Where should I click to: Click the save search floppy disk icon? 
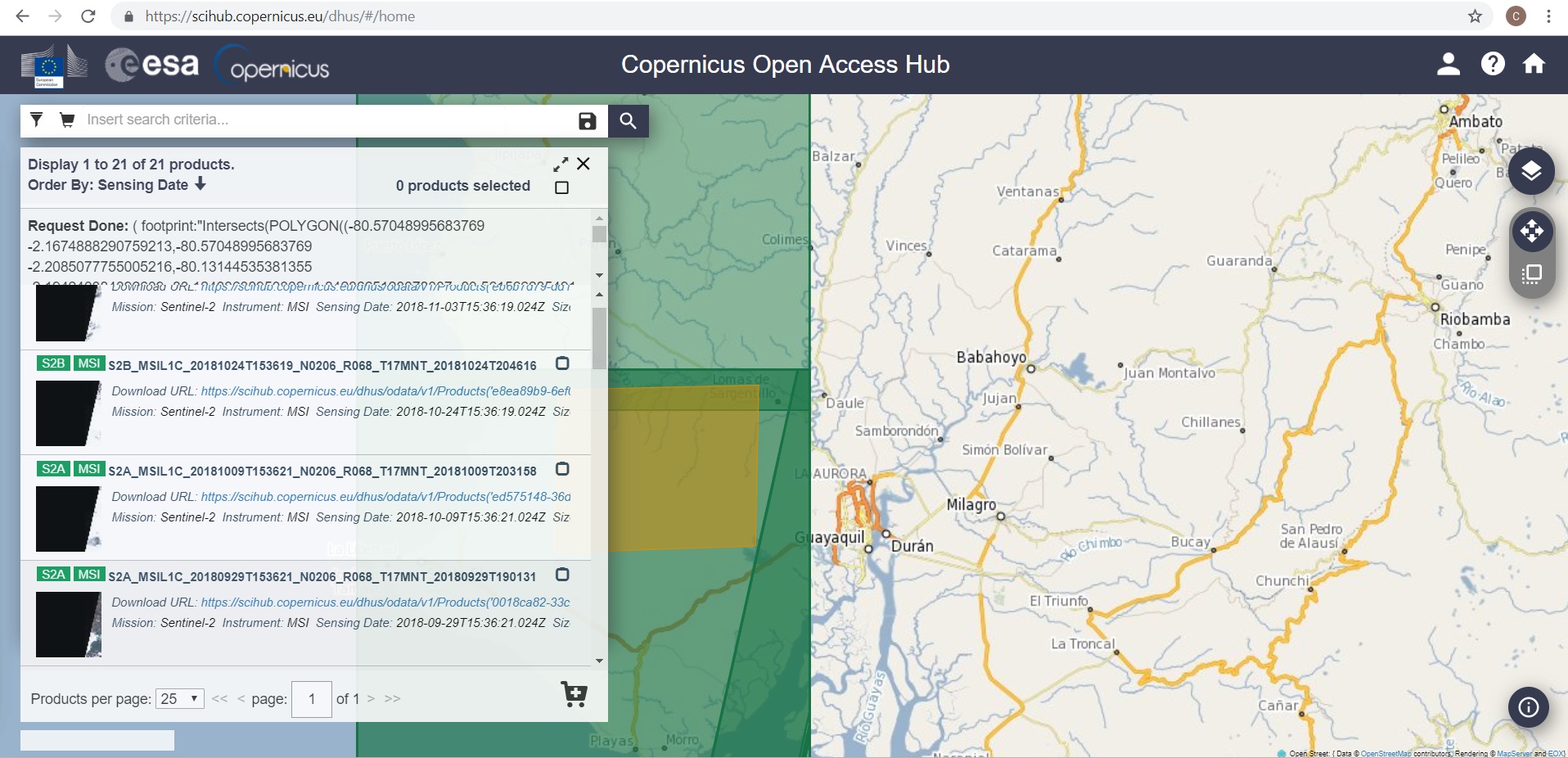pos(587,121)
